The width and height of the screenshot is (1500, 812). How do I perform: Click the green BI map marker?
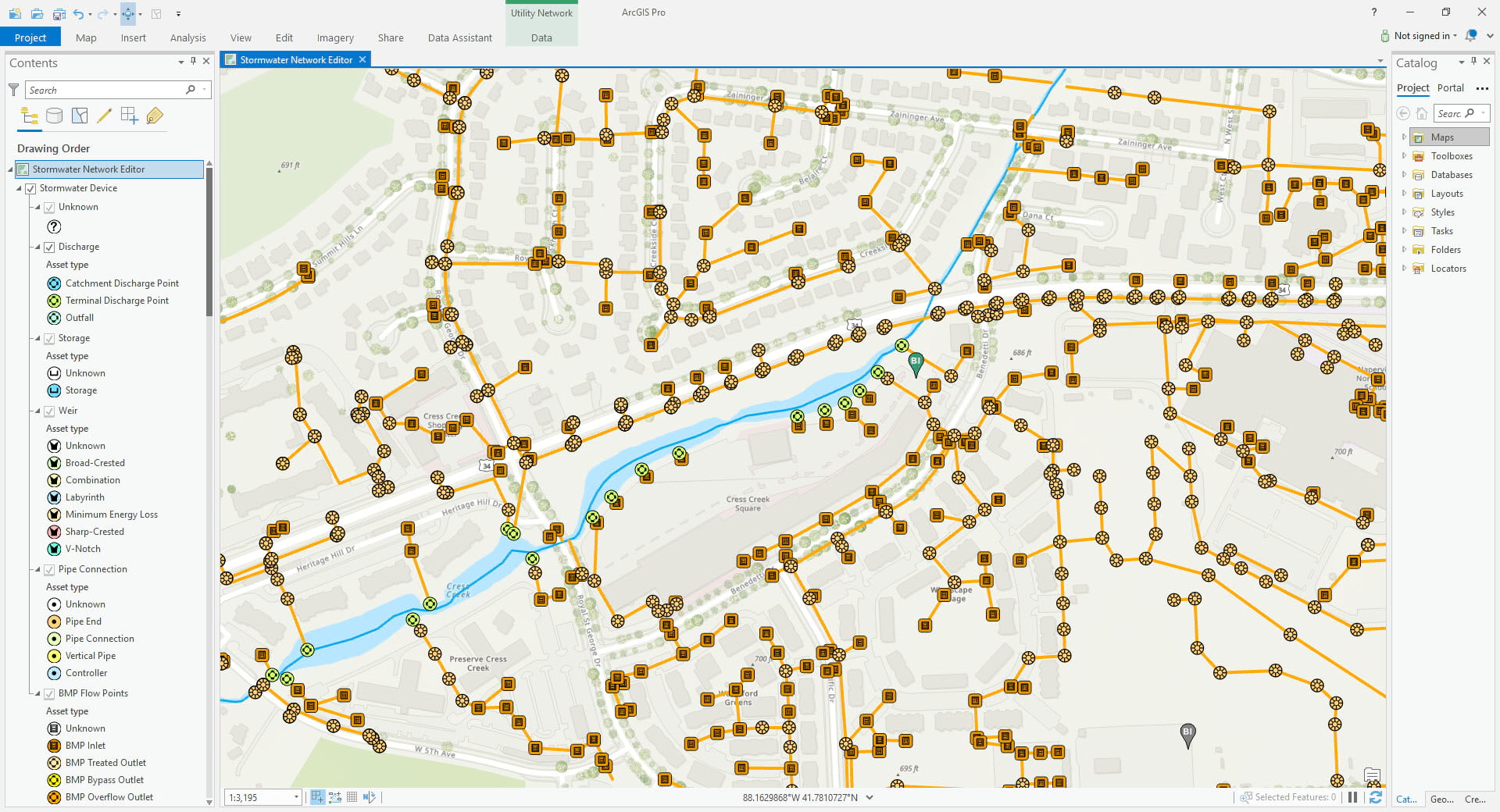click(916, 363)
